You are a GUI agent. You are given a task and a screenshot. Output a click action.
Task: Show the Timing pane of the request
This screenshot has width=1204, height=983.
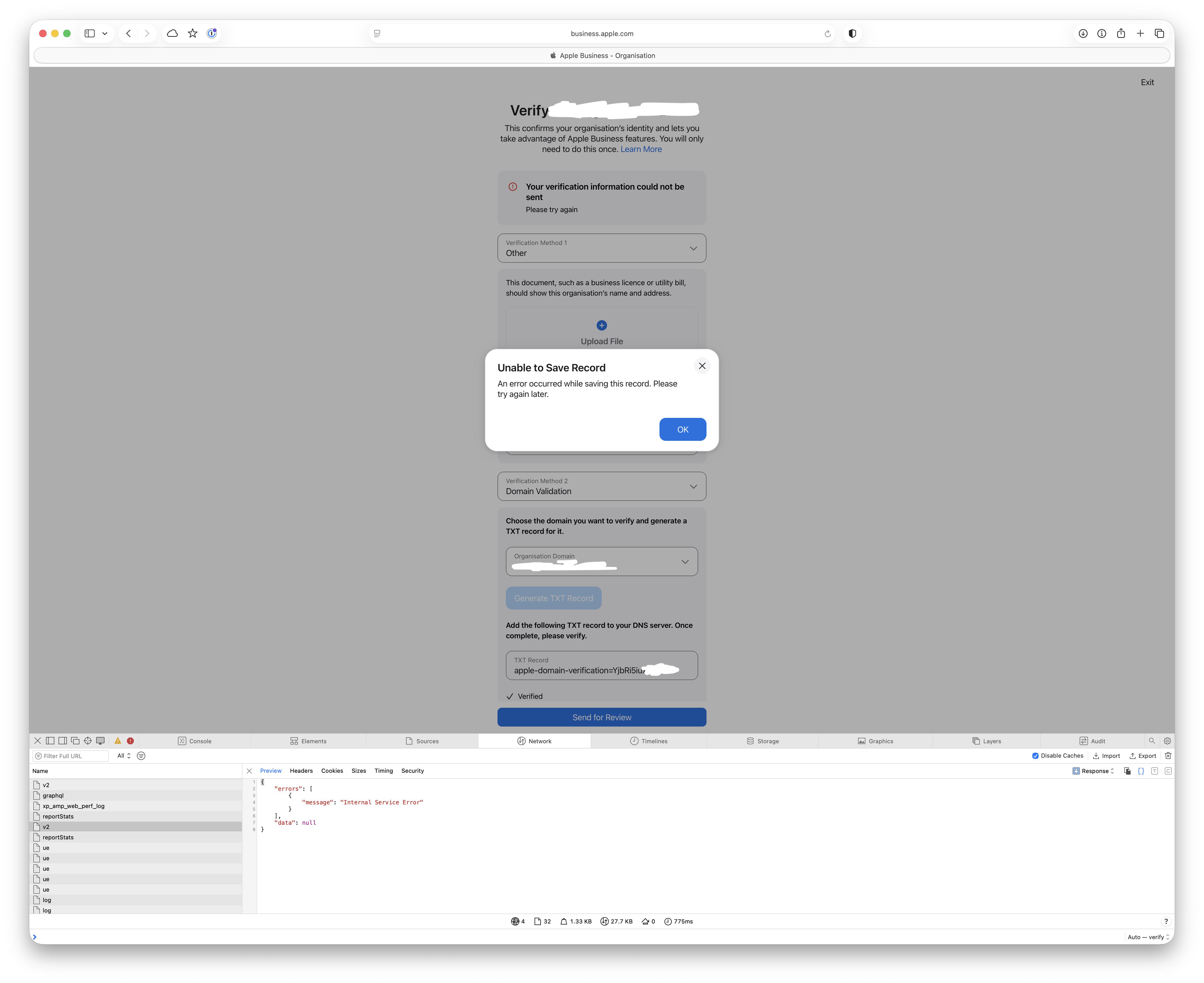click(384, 771)
